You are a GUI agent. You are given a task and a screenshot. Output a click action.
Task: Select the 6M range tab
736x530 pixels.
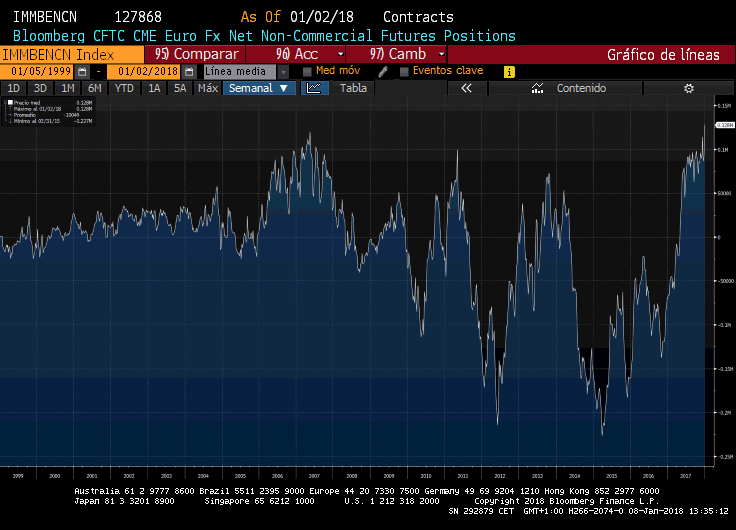[94, 88]
